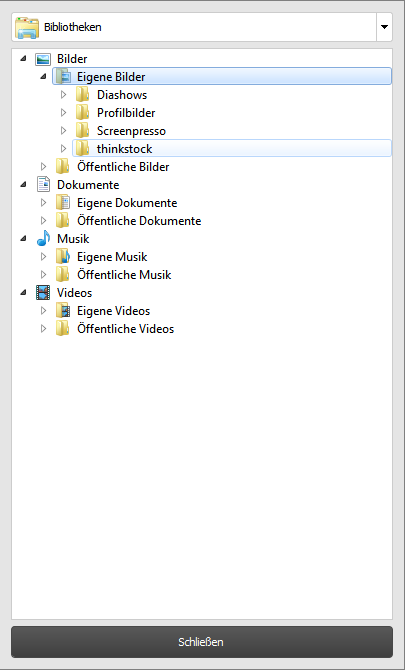Expand the Öffentliche Bilder folder
The height and width of the screenshot is (670, 405).
tap(43, 167)
